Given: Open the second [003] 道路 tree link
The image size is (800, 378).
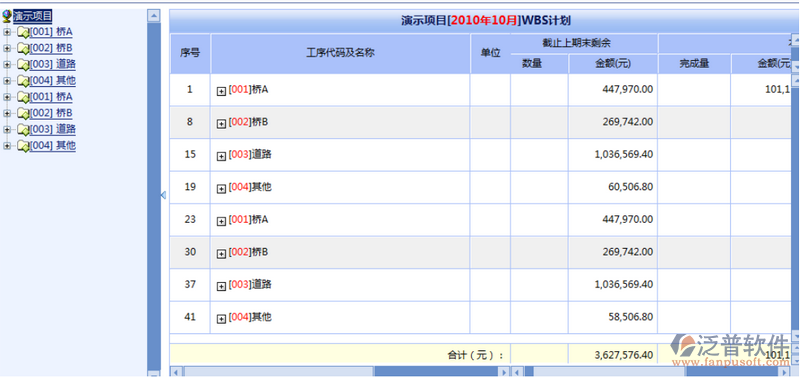Looking at the screenshot, I should tap(53, 129).
